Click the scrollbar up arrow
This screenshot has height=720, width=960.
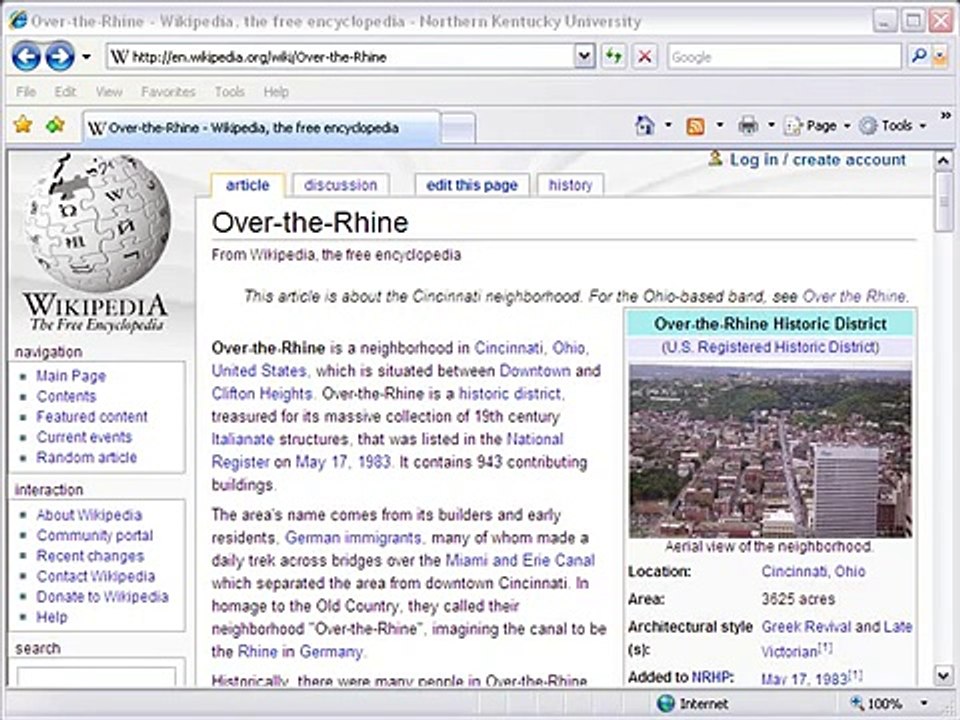click(x=943, y=161)
